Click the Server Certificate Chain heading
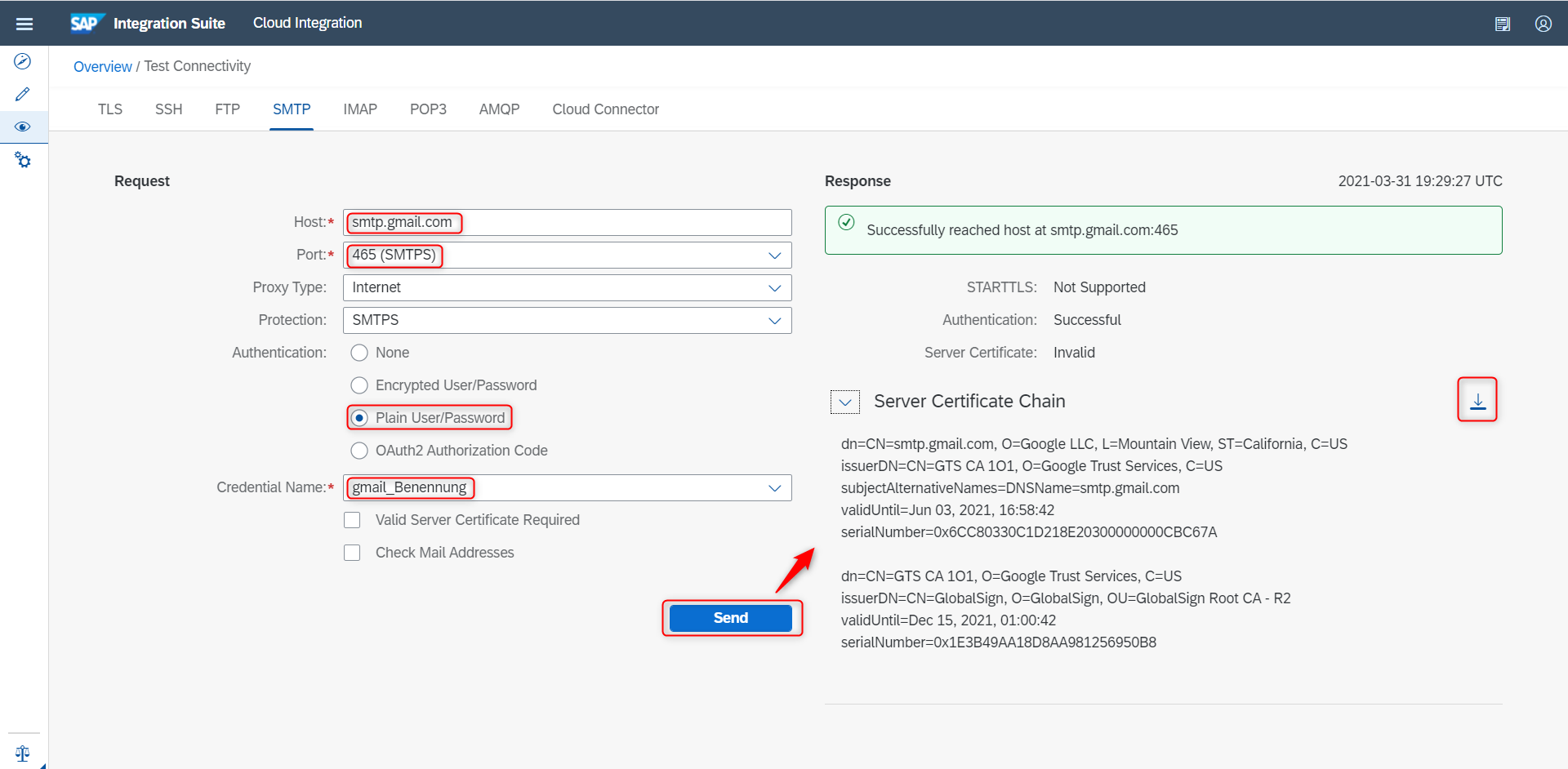The image size is (1568, 769). 969,402
